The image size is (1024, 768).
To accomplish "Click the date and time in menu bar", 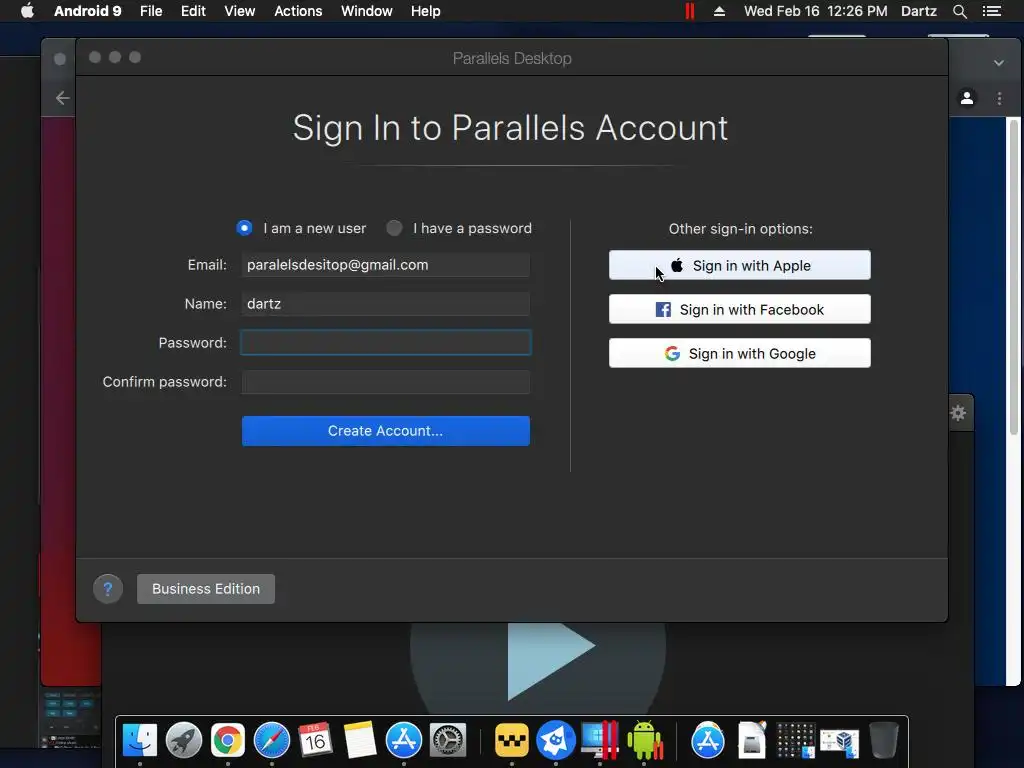I will click(816, 11).
